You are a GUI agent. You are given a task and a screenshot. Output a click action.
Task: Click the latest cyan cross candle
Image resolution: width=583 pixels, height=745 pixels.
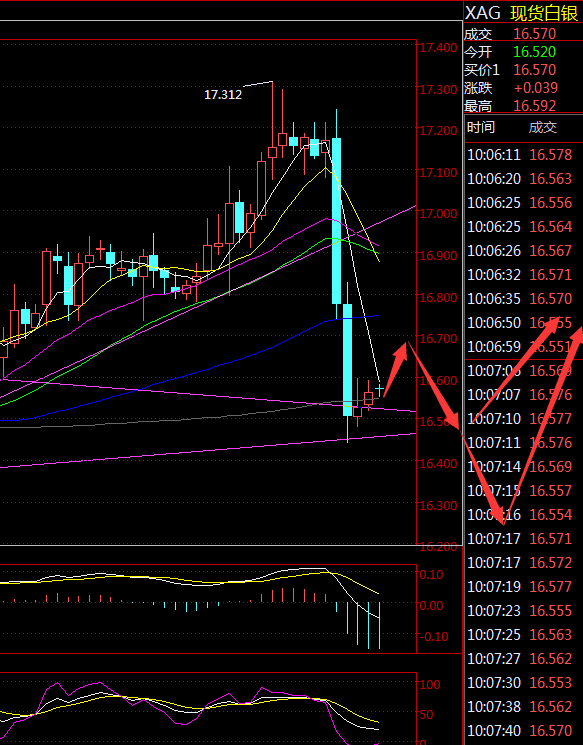click(379, 390)
